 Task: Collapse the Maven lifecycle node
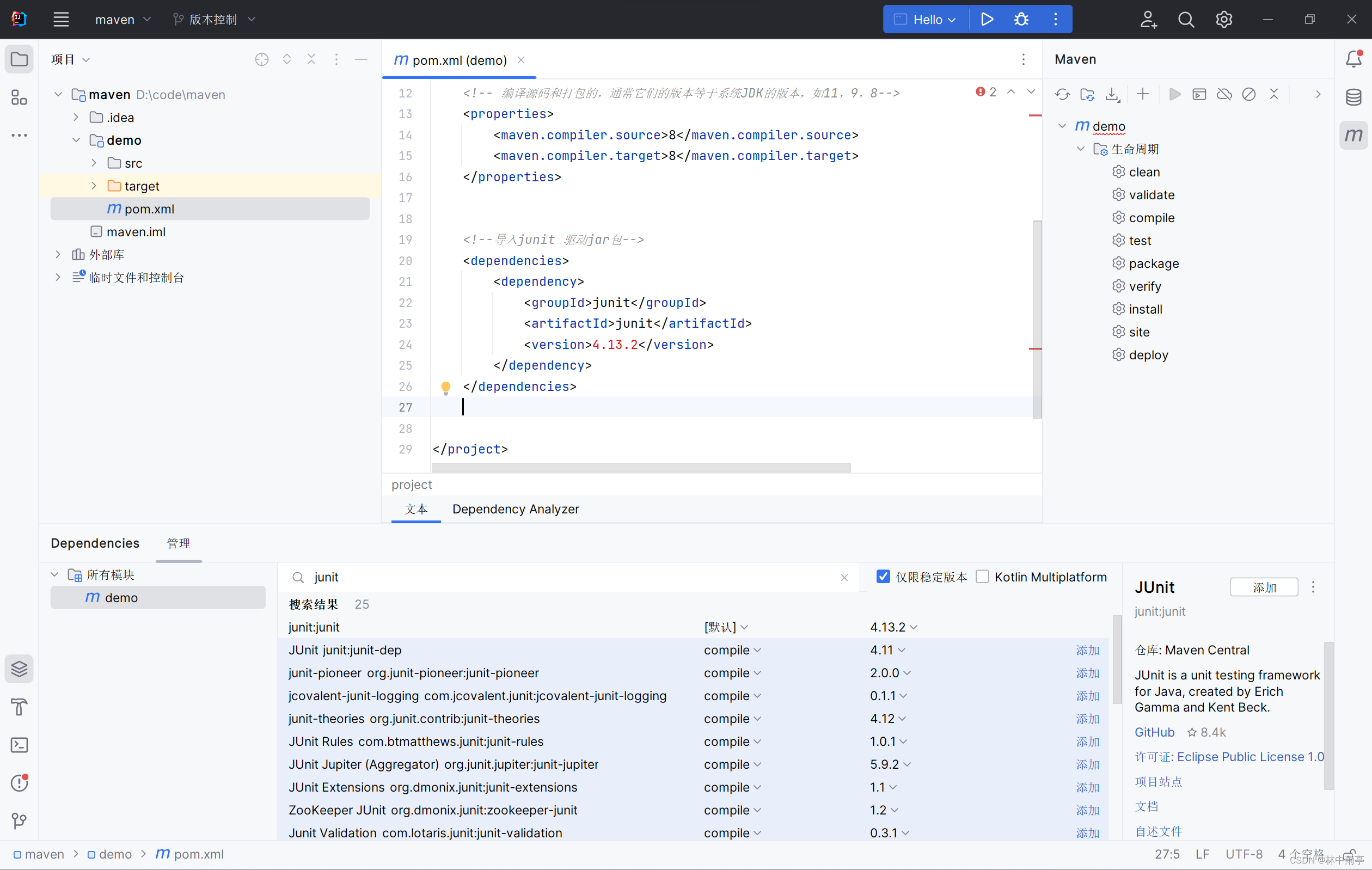(1080, 149)
